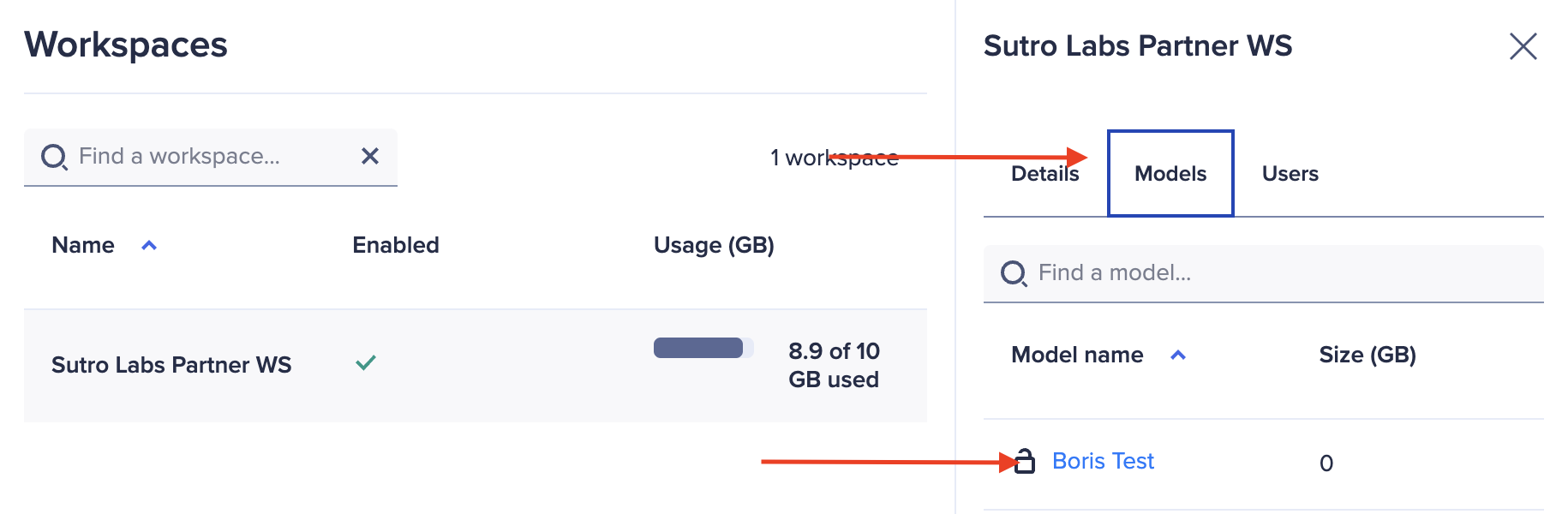The image size is (1568, 514).
Task: Toggle Name column sort arrow
Action: (149, 246)
